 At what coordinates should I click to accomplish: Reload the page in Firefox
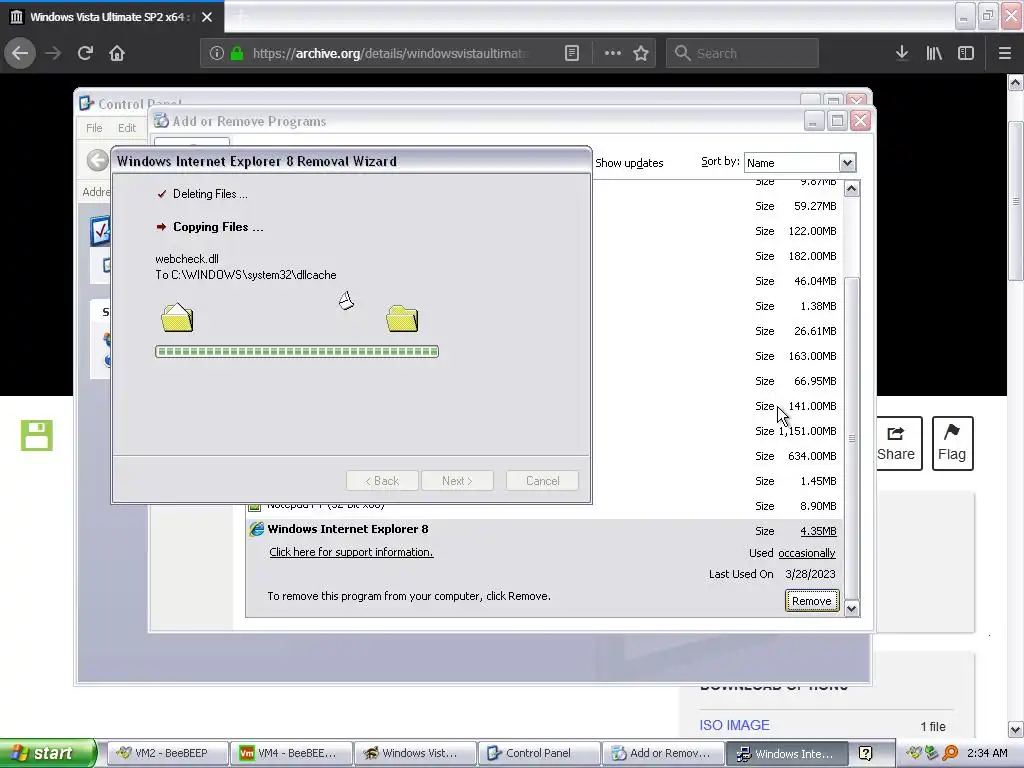pyautogui.click(x=85, y=53)
